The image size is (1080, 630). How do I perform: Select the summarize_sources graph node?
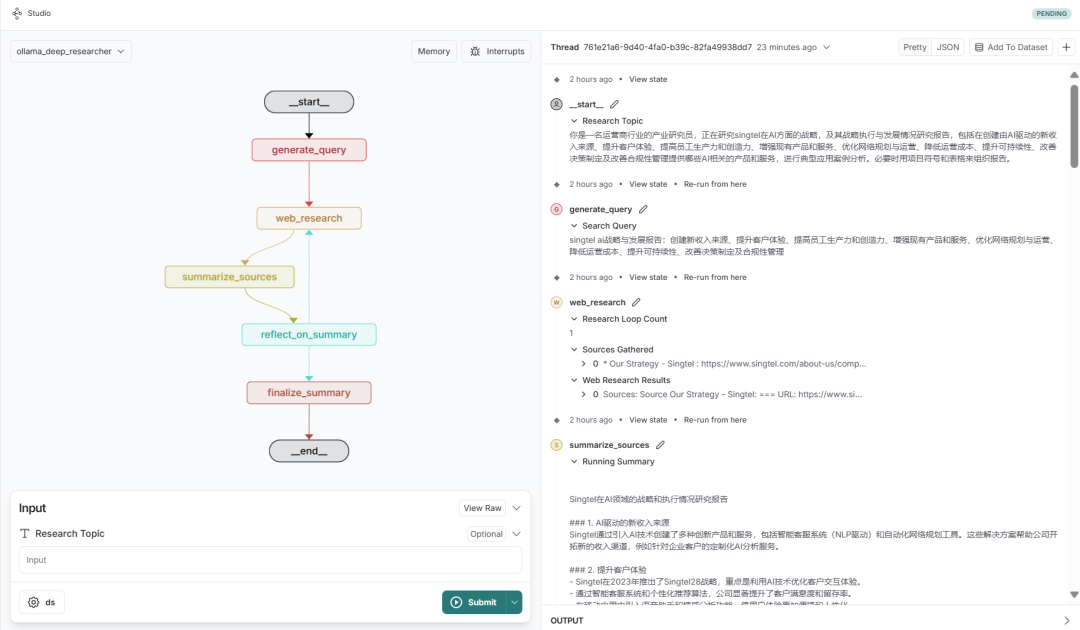(x=229, y=276)
